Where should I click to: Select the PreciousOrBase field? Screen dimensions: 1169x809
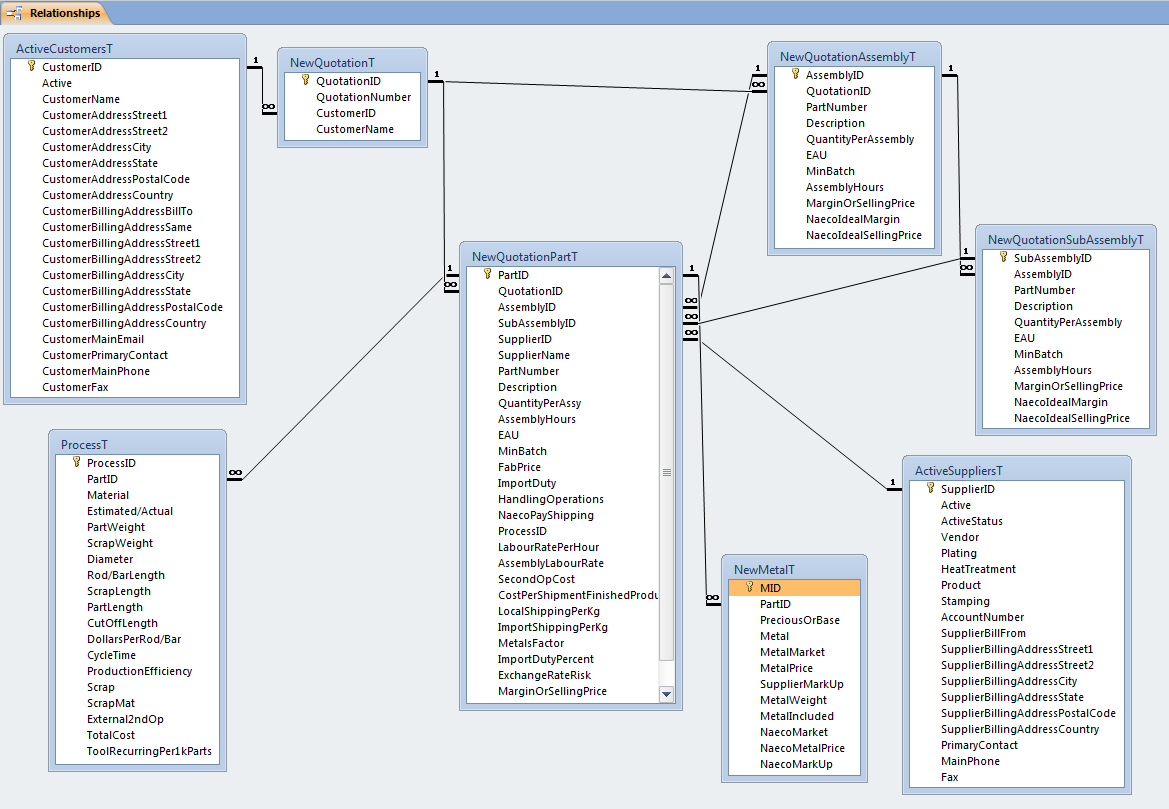tap(794, 620)
